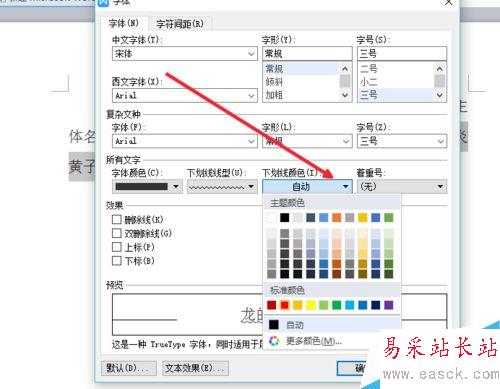This screenshot has width=500, height=389.
Task: Pick the purple standard color swatch
Action: tap(389, 305)
